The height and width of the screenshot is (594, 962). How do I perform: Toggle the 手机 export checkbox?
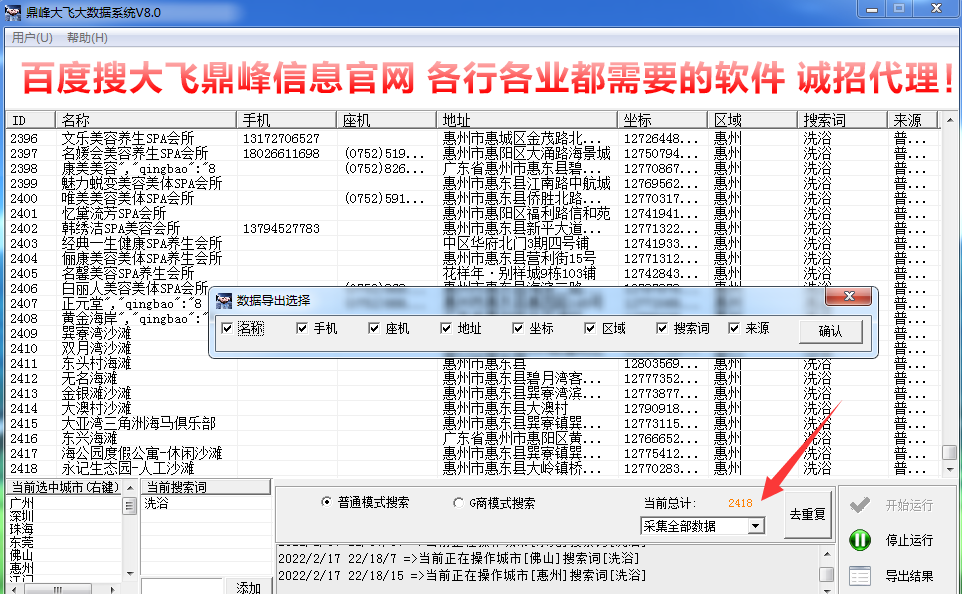[302, 329]
